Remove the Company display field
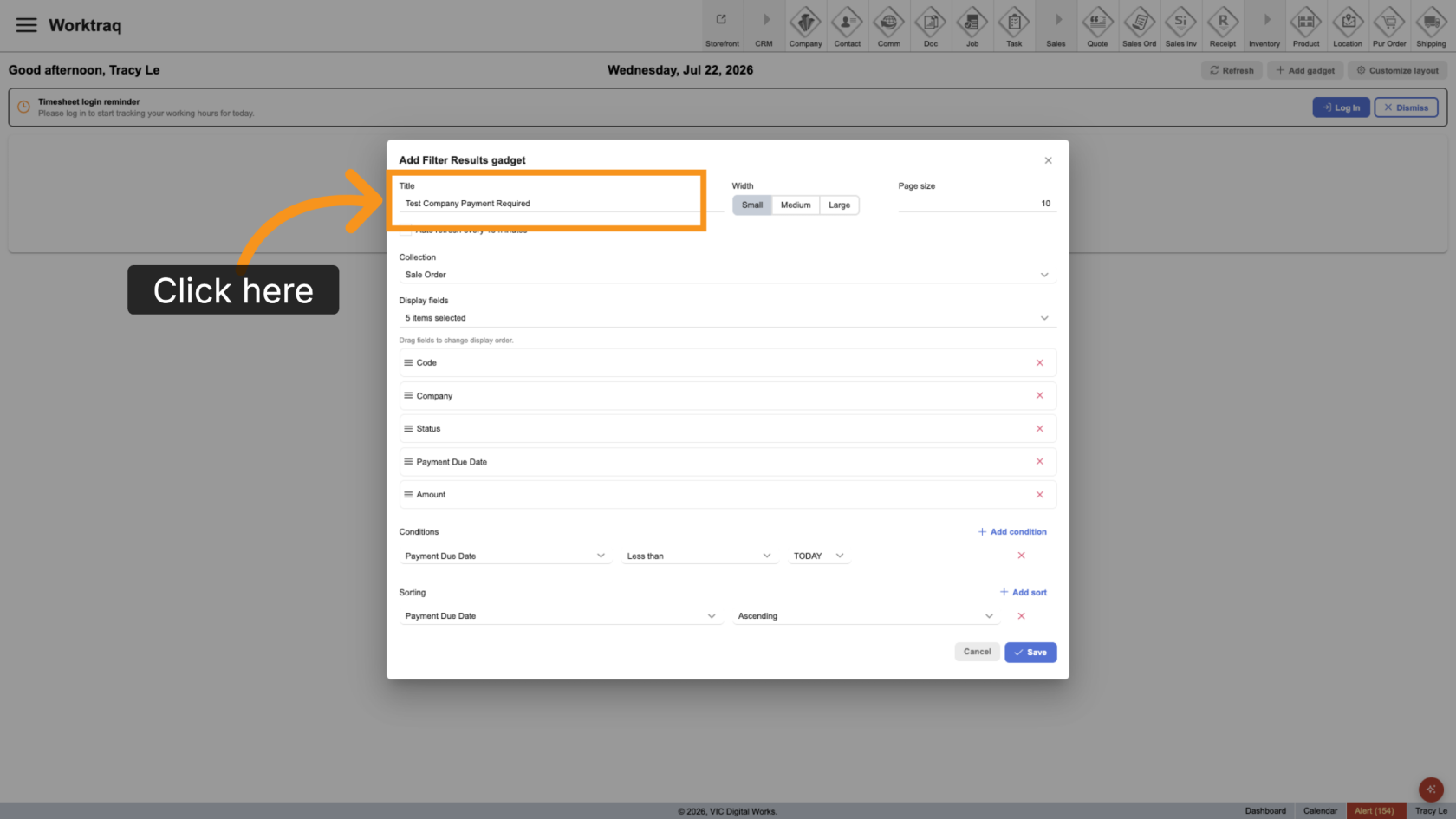The width and height of the screenshot is (1456, 819). click(x=1039, y=396)
